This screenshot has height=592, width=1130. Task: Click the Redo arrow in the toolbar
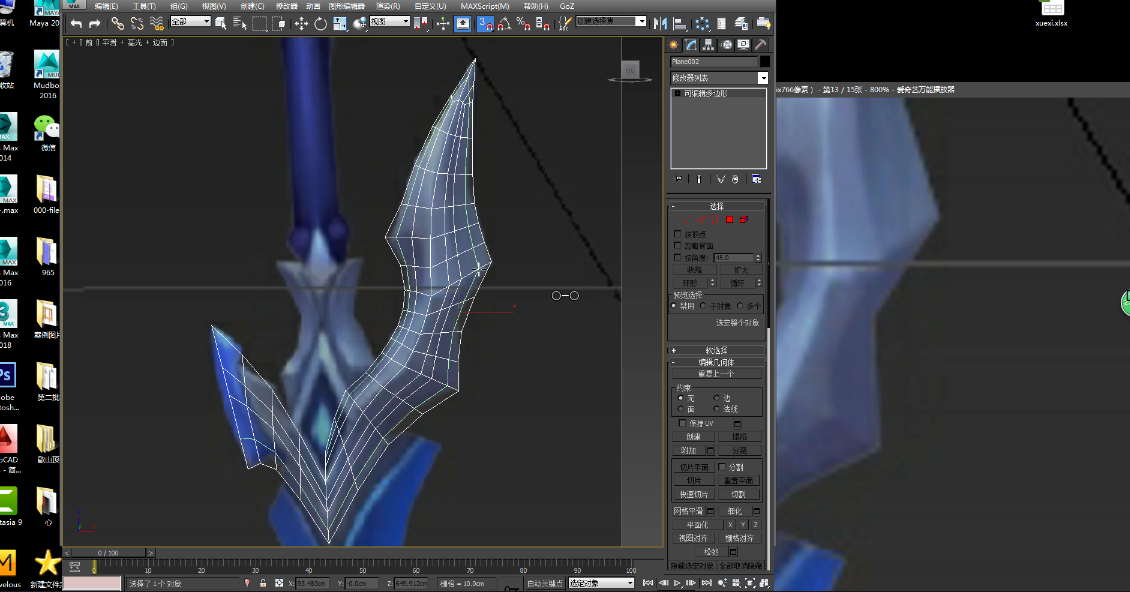[x=94, y=24]
